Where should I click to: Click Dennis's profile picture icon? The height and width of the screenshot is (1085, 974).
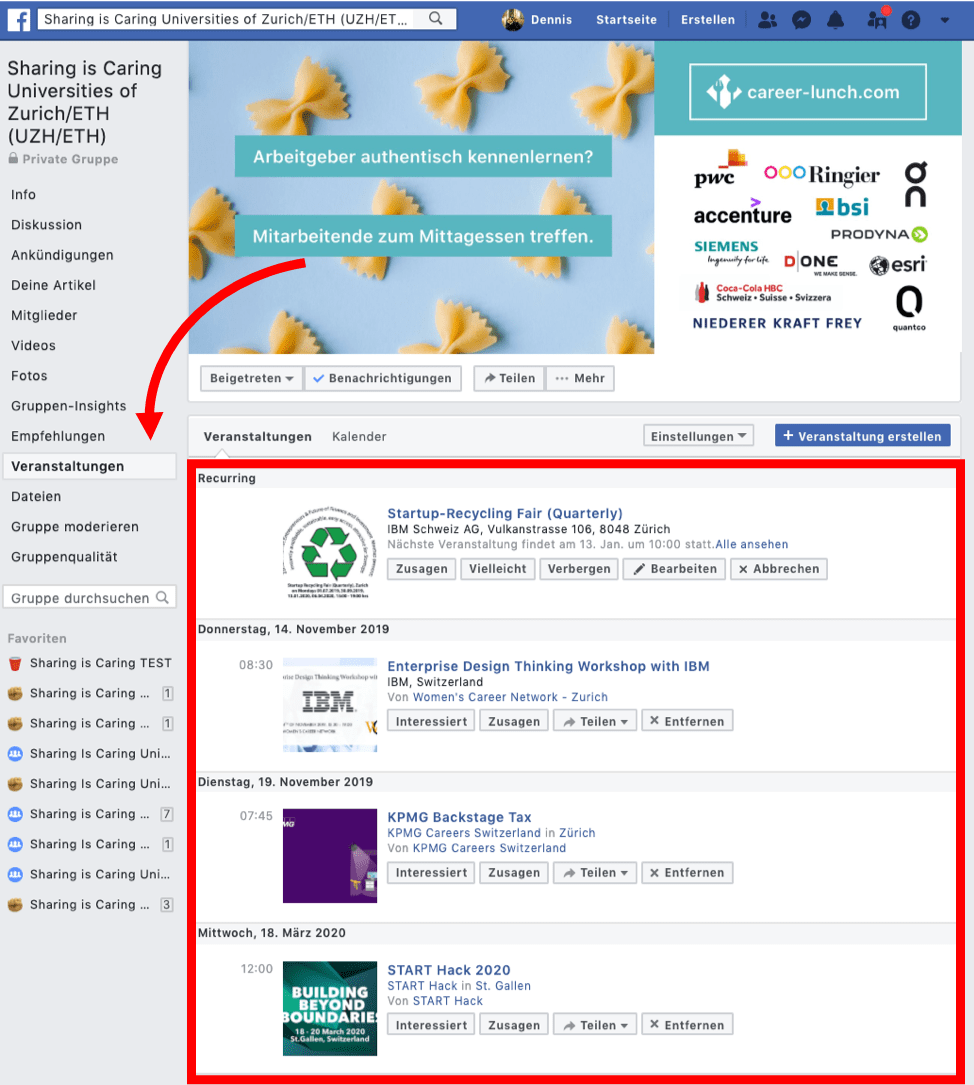pyautogui.click(x=513, y=19)
